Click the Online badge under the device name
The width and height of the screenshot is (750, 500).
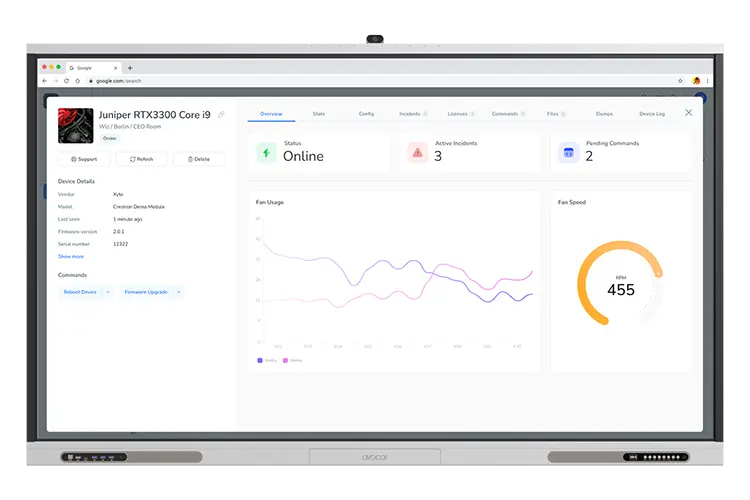[110, 138]
